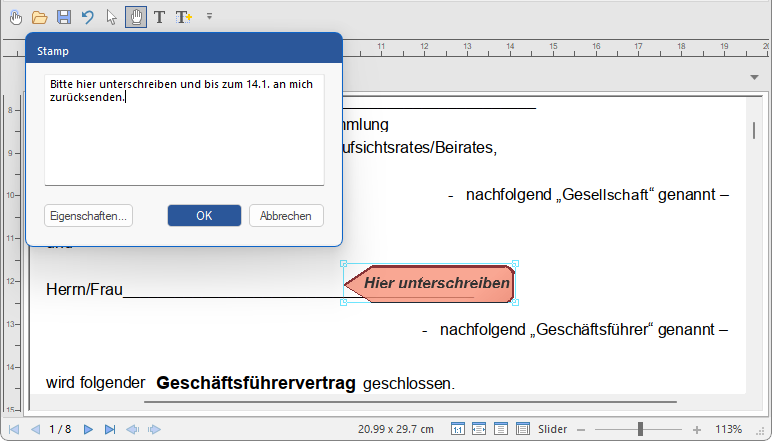Select the Hand pan tool
Image resolution: width=772 pixels, height=441 pixels.
tap(136, 17)
